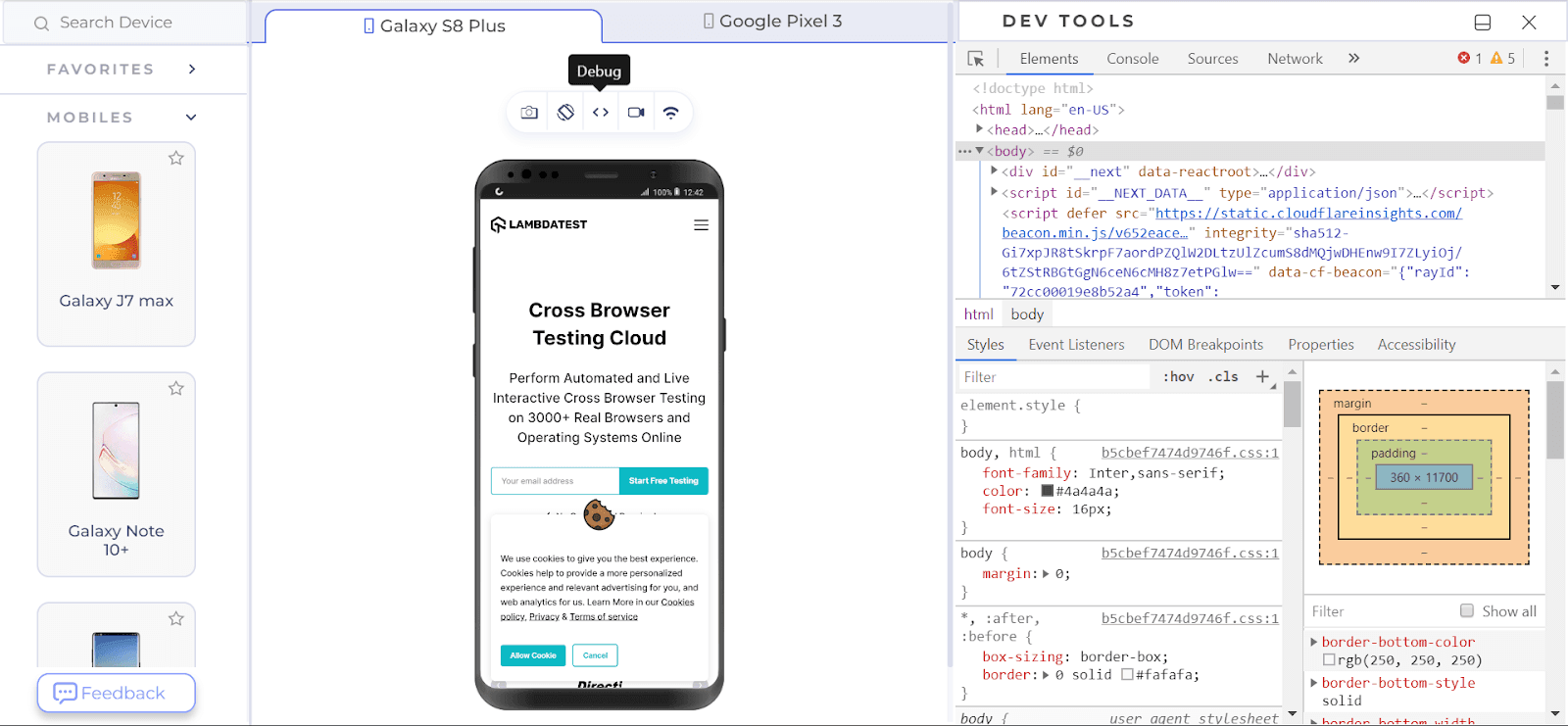
Task: Click the email address input on phone
Action: pos(555,481)
